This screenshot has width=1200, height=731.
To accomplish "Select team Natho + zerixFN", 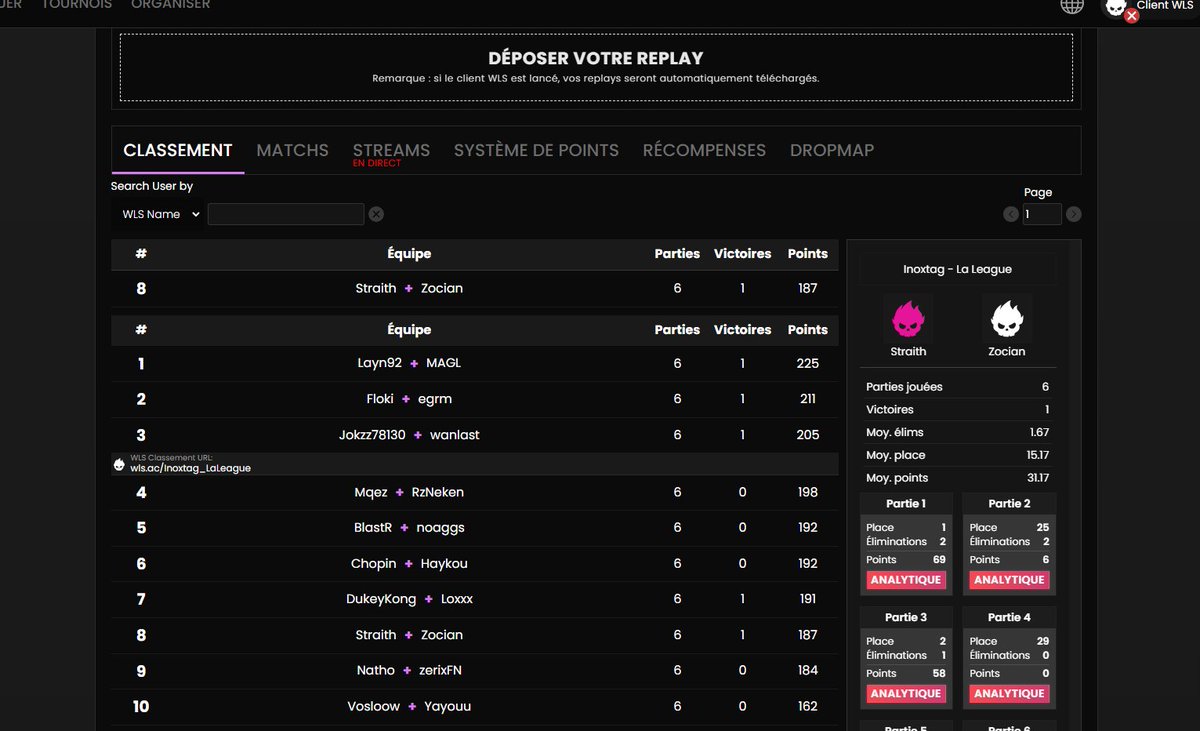I will pyautogui.click(x=474, y=670).
